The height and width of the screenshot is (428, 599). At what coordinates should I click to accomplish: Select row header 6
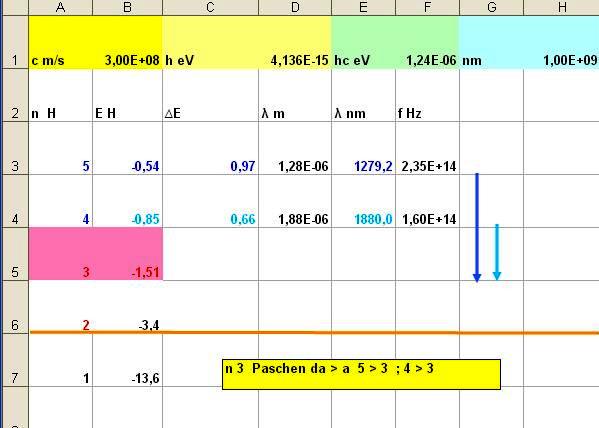(x=15, y=307)
